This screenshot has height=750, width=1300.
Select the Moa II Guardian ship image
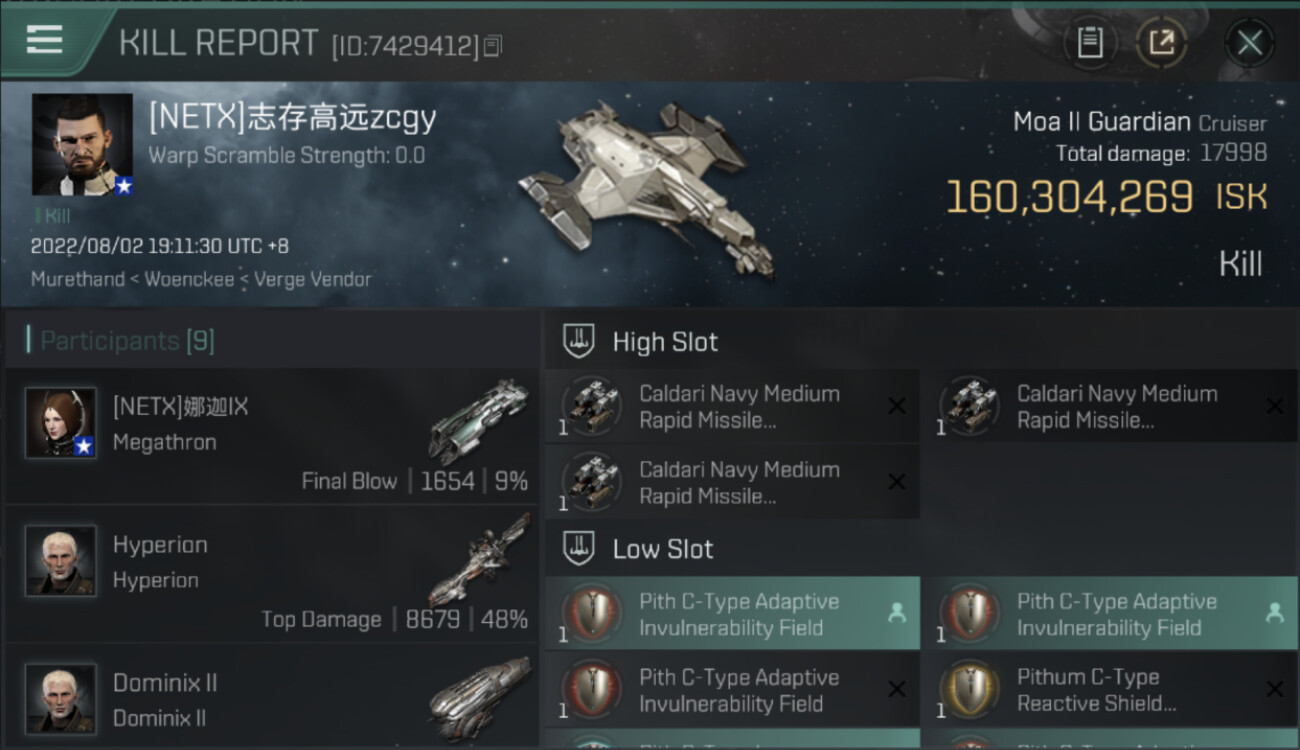648,185
